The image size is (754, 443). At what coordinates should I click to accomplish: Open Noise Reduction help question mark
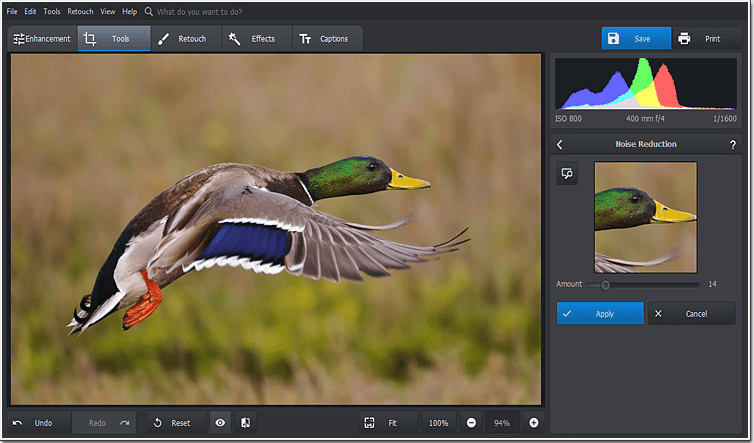(x=732, y=144)
